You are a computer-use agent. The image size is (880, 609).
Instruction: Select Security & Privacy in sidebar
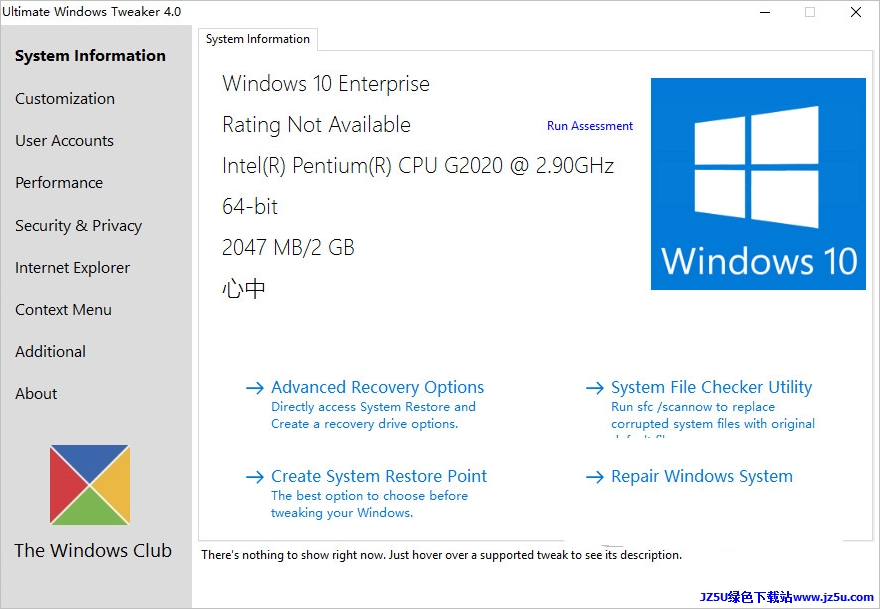[79, 226]
